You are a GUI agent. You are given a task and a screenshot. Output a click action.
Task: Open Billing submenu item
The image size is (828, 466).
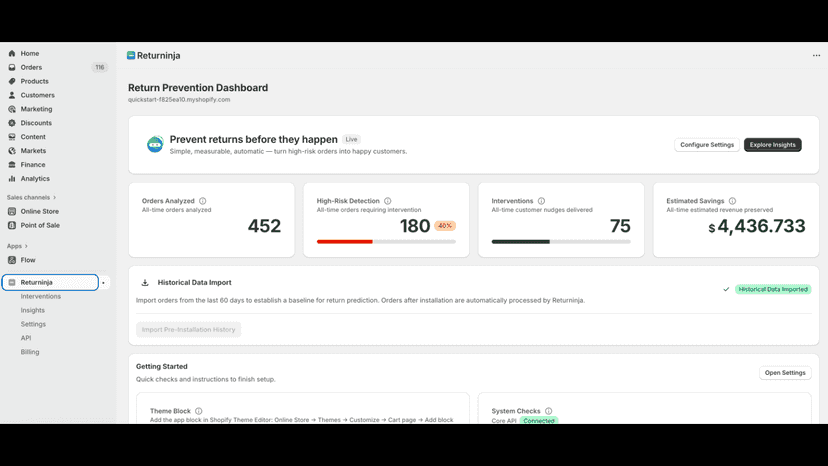tap(30, 352)
